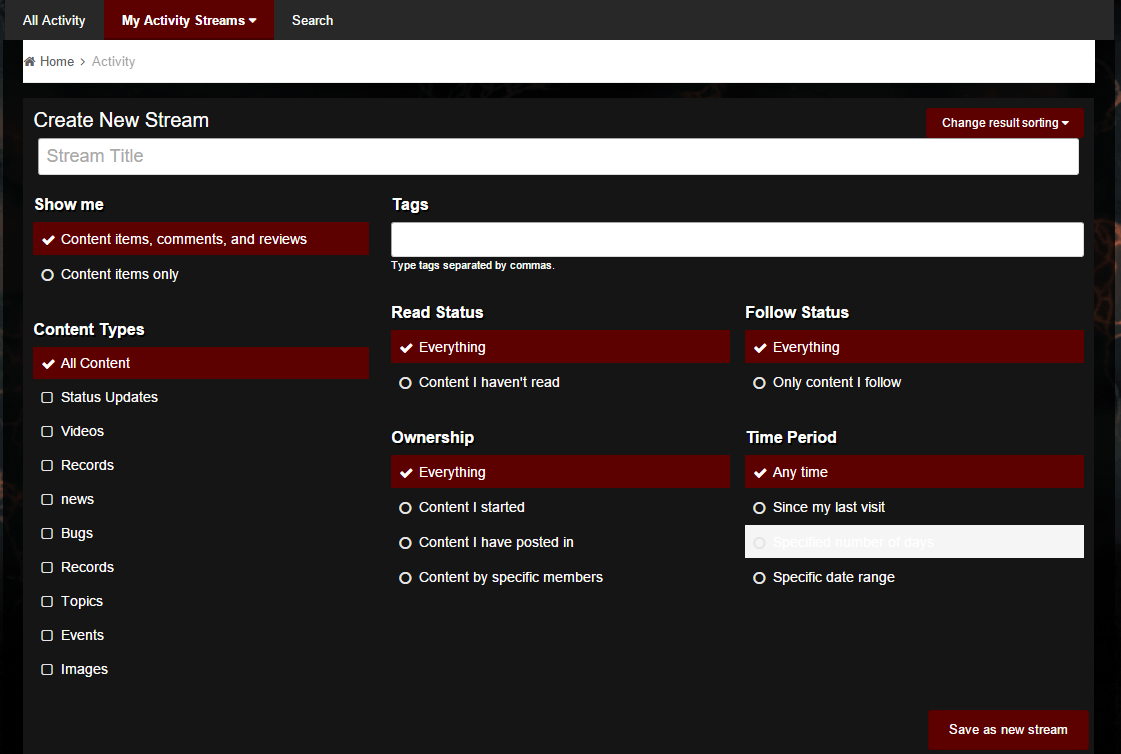This screenshot has height=754, width=1121.
Task: Select Content I started option
Action: [x=560, y=507]
